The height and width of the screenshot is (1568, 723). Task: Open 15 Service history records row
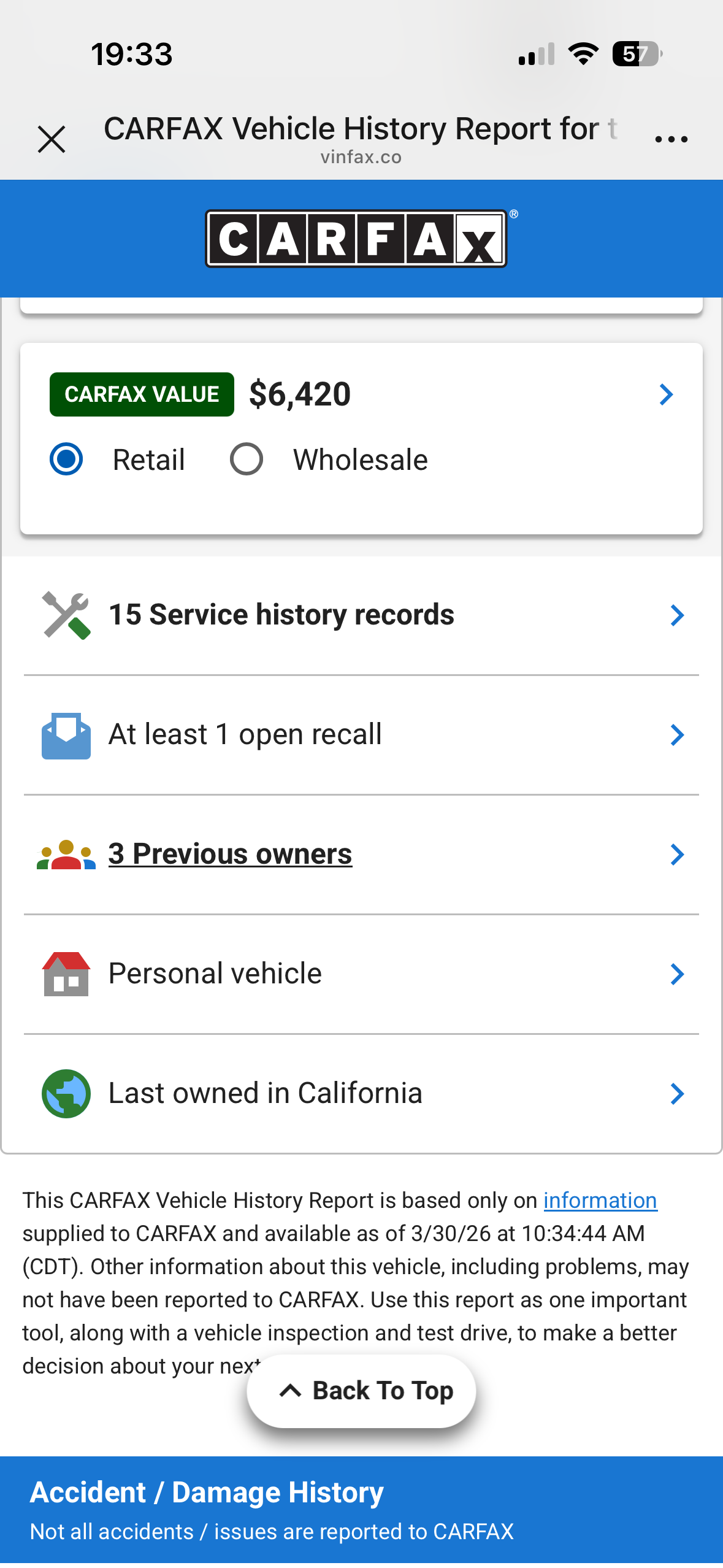pos(281,615)
